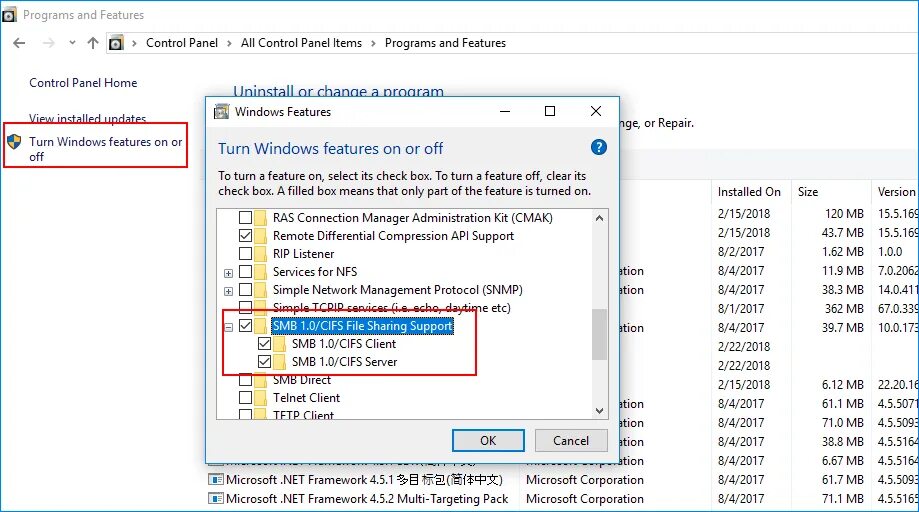Enable Telnet Client checkbox
This screenshot has width=919, height=512.
246,398
